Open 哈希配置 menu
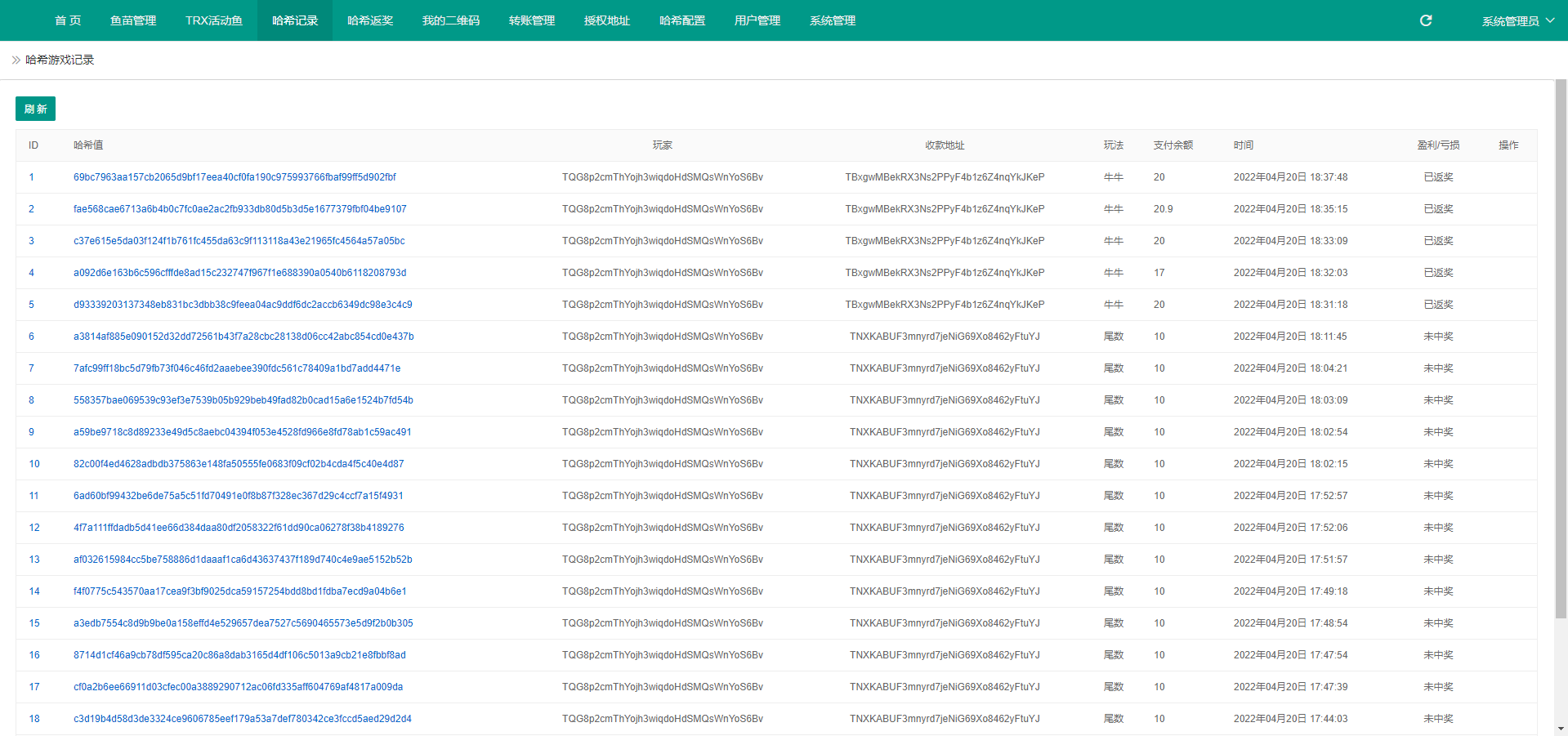Viewport: 1568px width, 736px height. point(682,20)
